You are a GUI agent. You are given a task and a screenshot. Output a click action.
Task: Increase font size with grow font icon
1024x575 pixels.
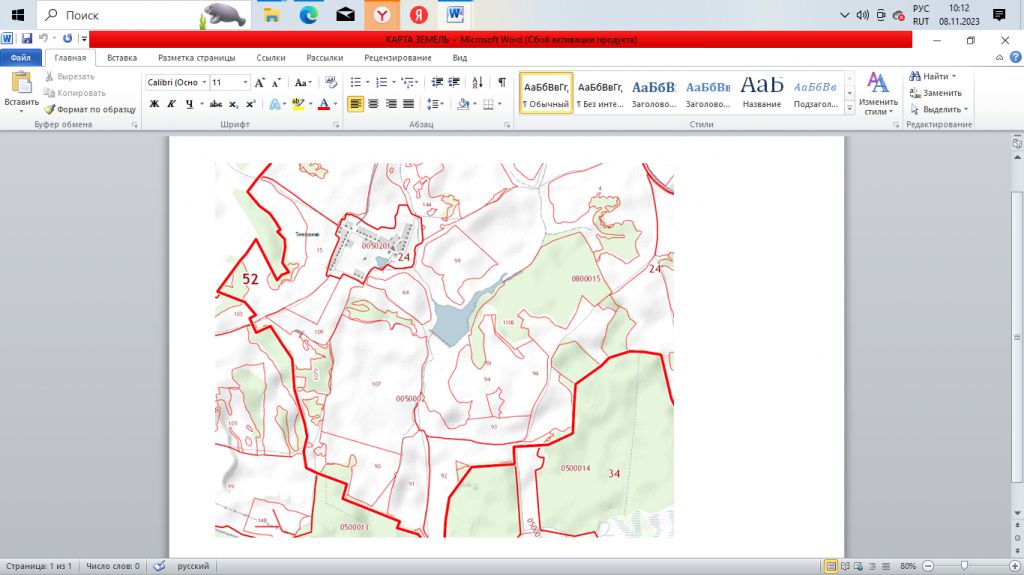point(260,82)
